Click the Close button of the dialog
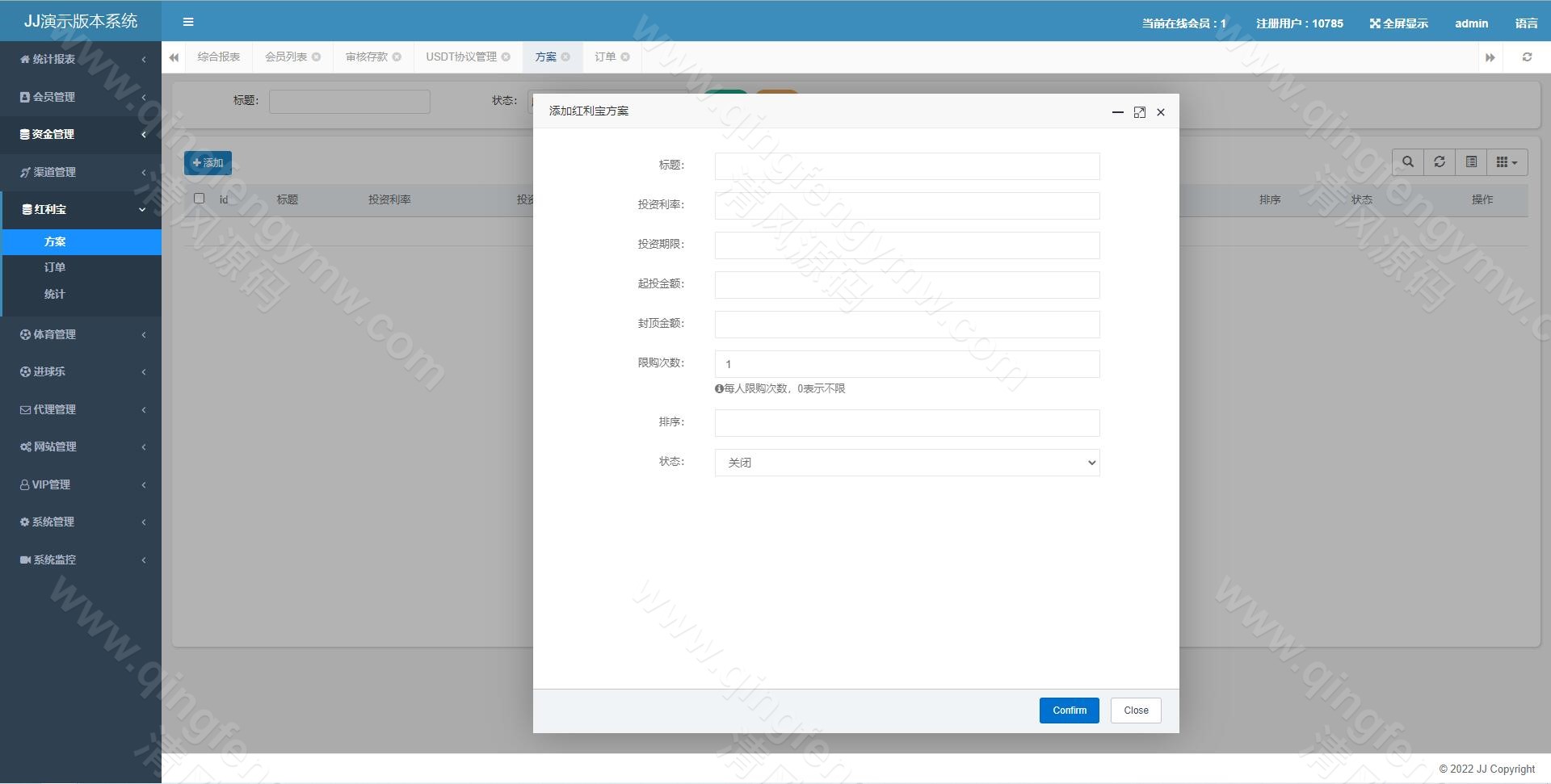Image resolution: width=1551 pixels, height=784 pixels. [1135, 710]
